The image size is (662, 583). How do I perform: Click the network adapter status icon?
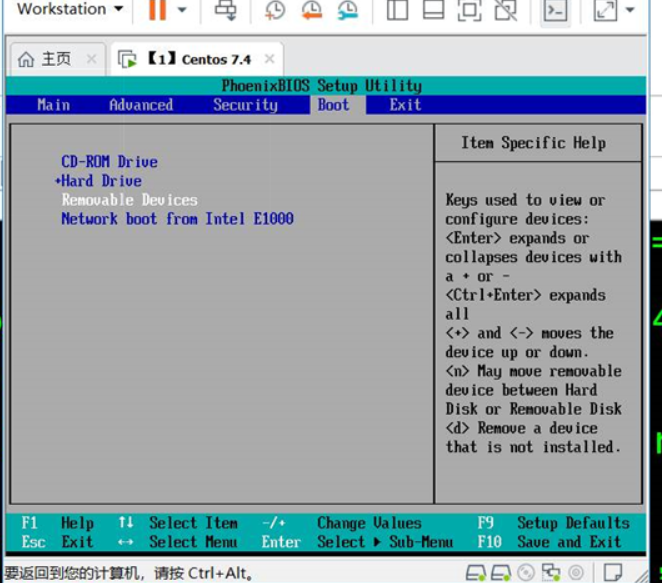tap(551, 573)
